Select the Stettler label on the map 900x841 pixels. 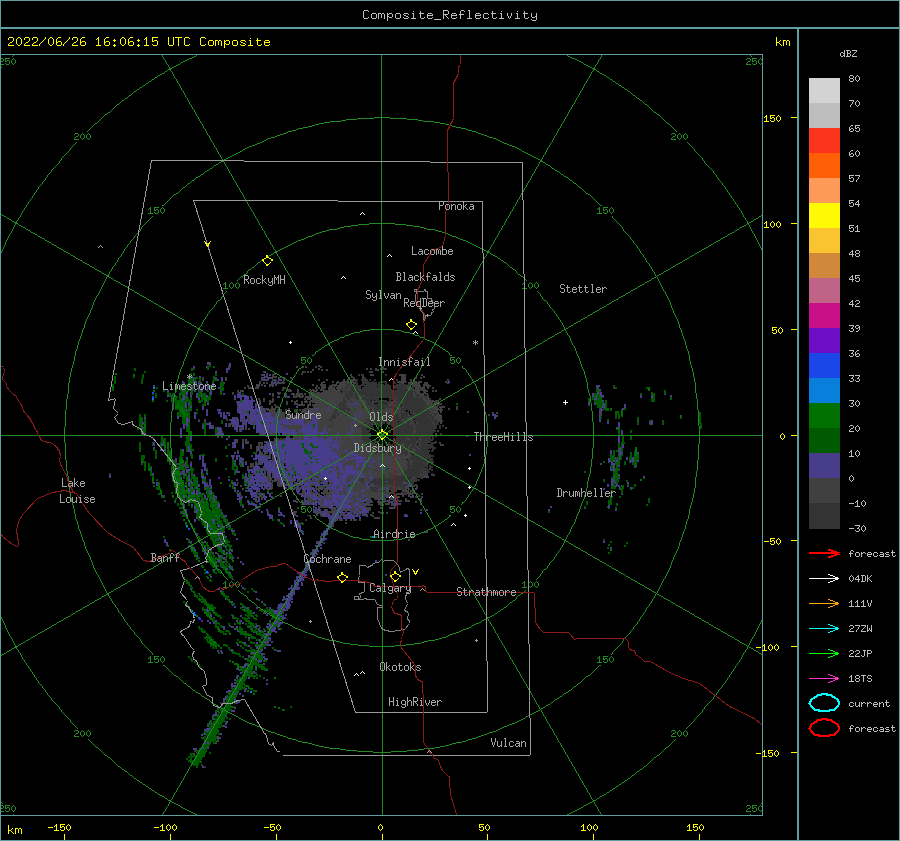click(x=583, y=289)
